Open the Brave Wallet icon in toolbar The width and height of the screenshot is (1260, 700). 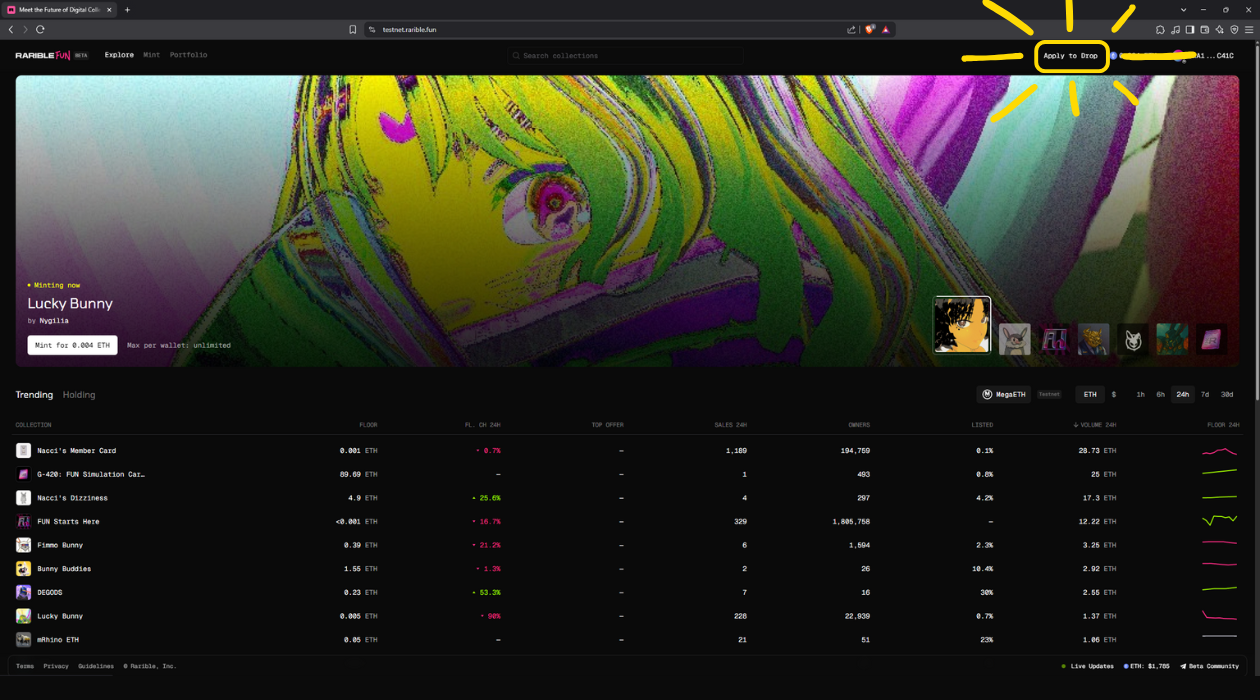(x=1205, y=30)
